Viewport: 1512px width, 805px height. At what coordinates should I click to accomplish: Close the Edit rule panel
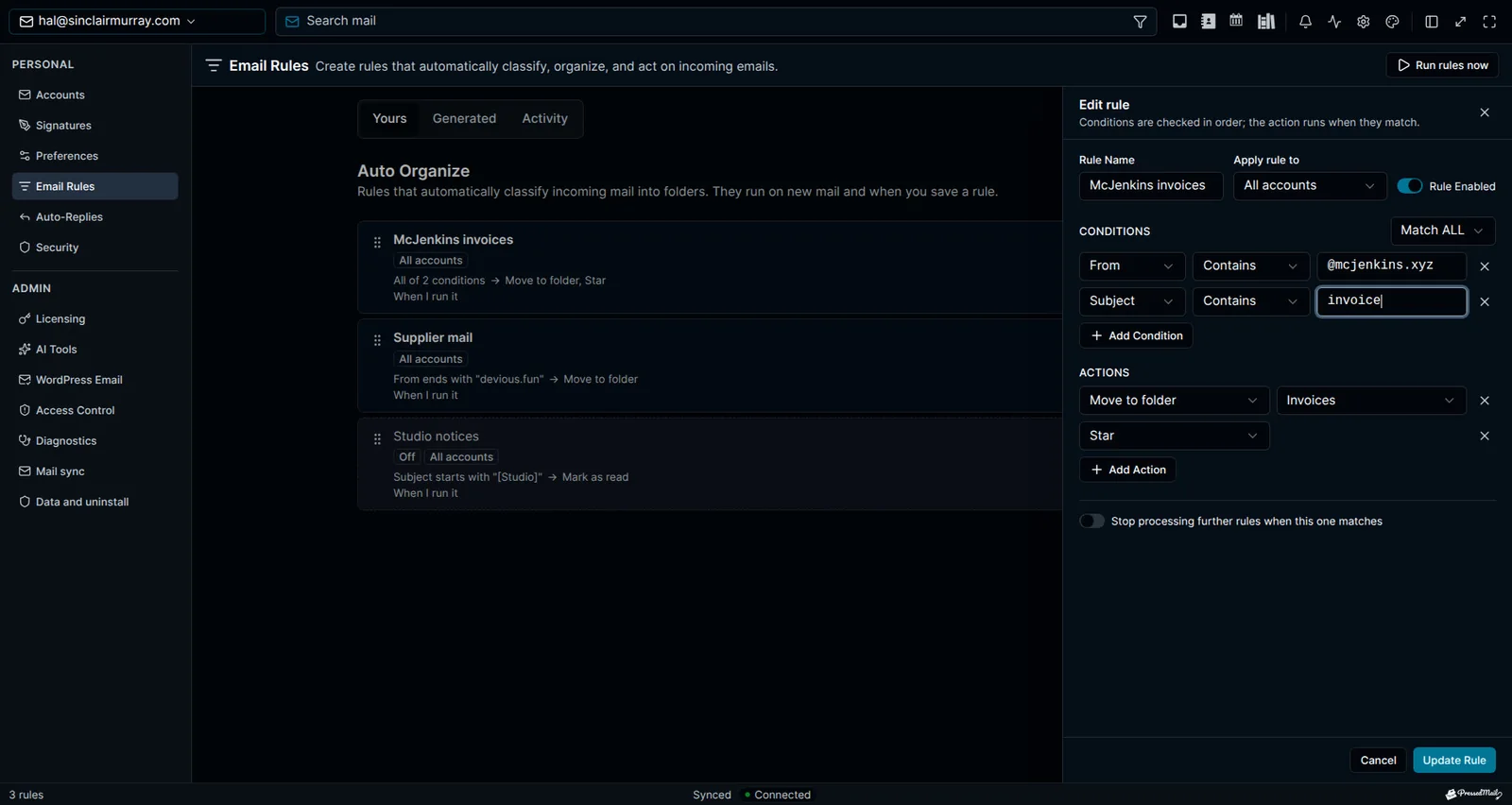[1485, 112]
